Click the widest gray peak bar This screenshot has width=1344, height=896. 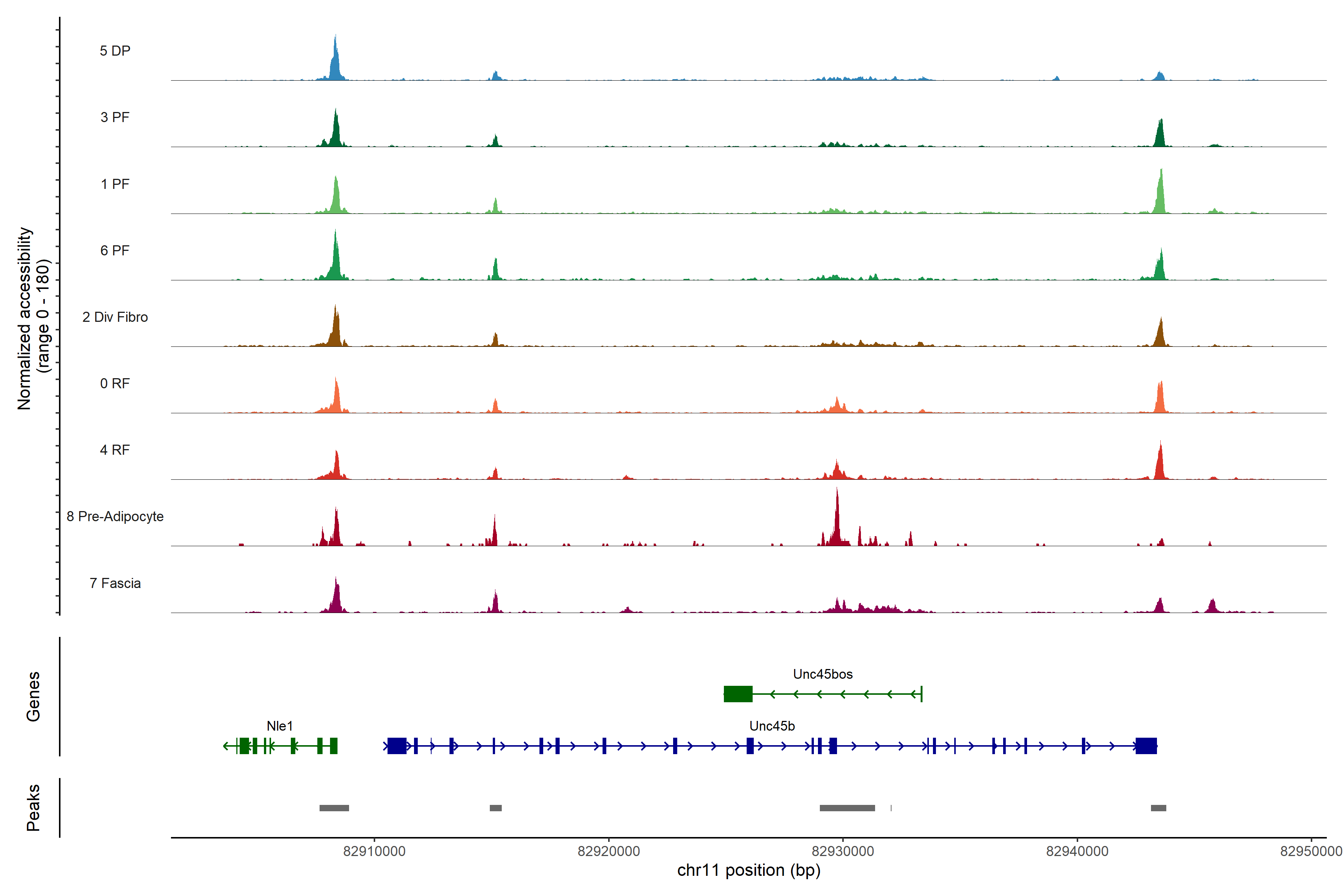pos(847,808)
